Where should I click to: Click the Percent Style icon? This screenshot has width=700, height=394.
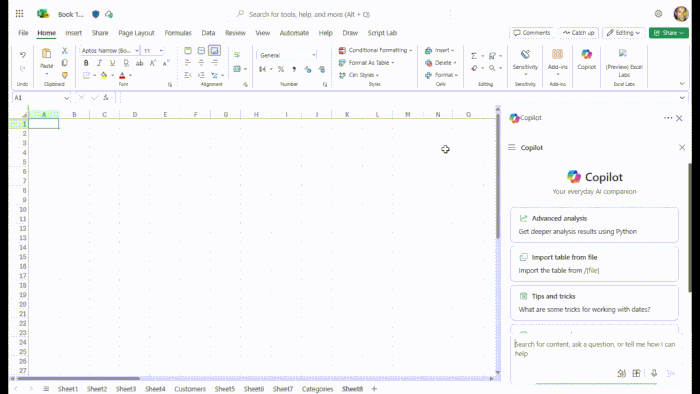coord(281,69)
